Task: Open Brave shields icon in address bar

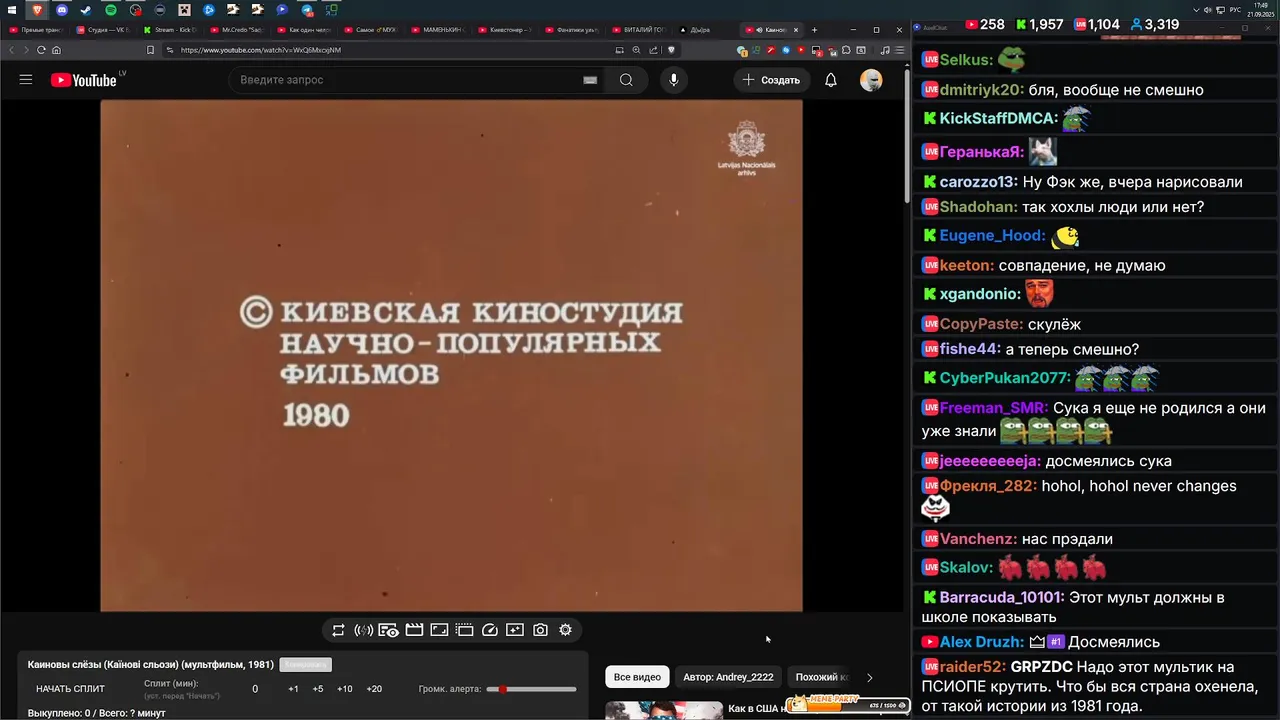Action: pos(671,50)
